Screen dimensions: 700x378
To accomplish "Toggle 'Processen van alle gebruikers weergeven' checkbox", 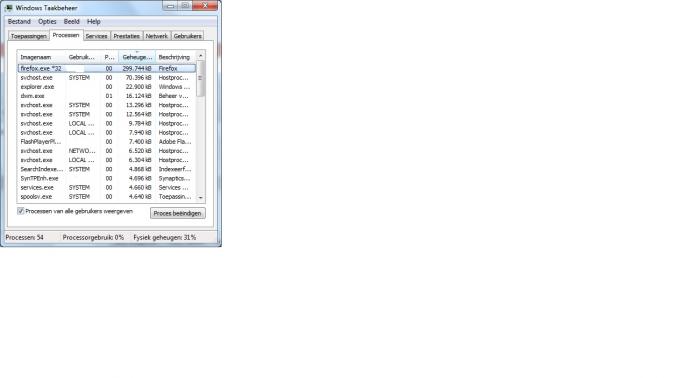I will 21,211.
